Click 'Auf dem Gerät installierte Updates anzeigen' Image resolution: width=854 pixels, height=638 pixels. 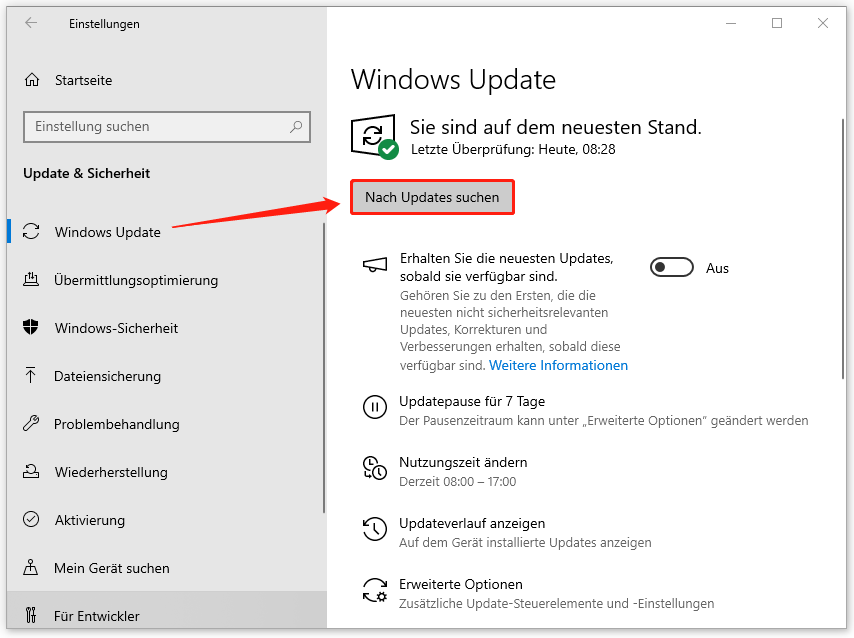coord(525,543)
